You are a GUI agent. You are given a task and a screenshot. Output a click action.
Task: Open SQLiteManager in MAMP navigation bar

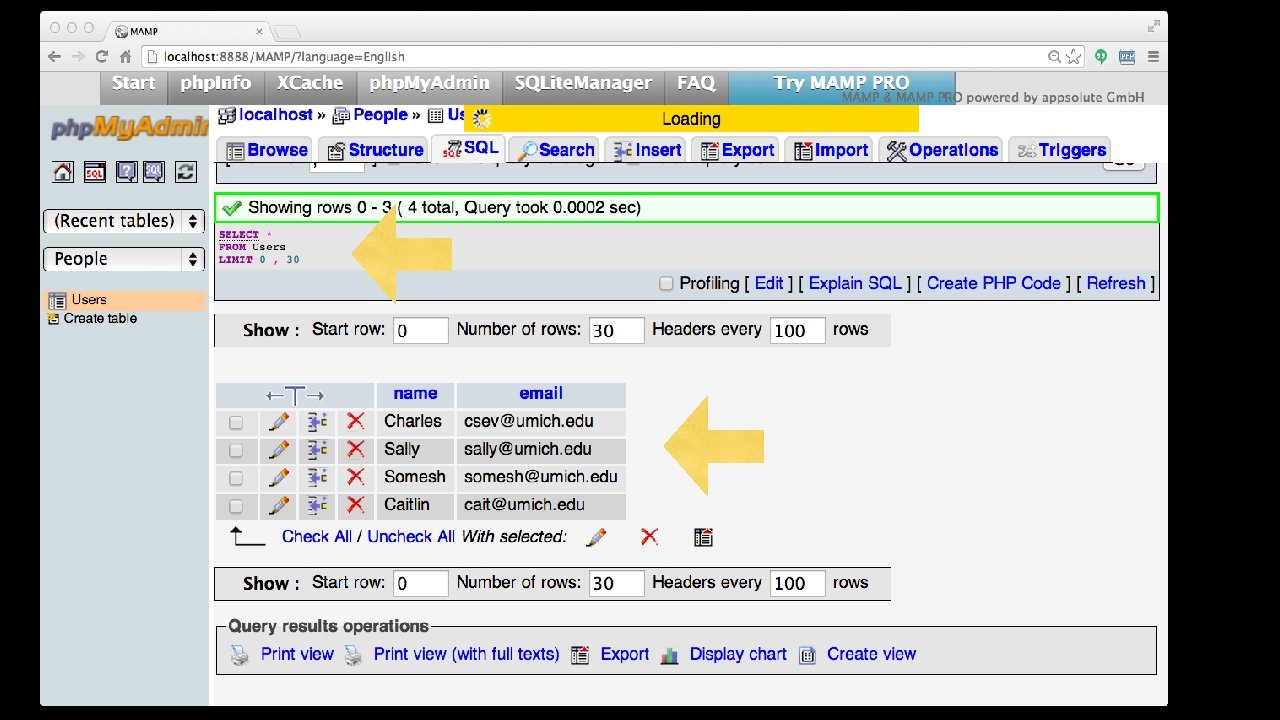583,84
